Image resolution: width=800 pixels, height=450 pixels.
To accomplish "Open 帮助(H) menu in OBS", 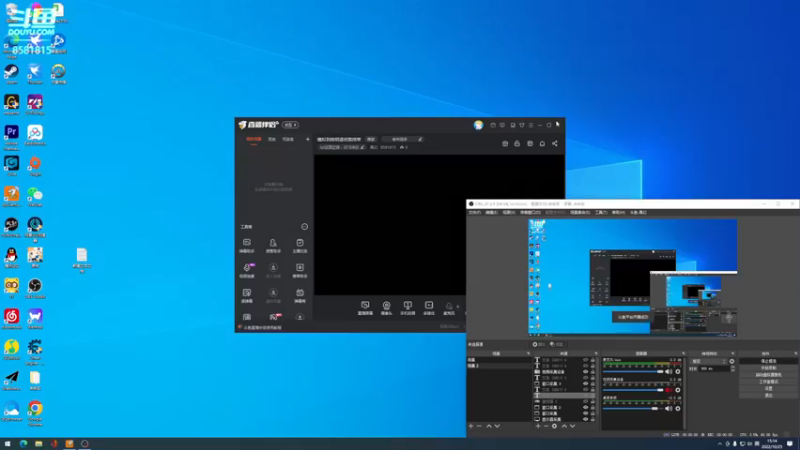I will (x=618, y=212).
